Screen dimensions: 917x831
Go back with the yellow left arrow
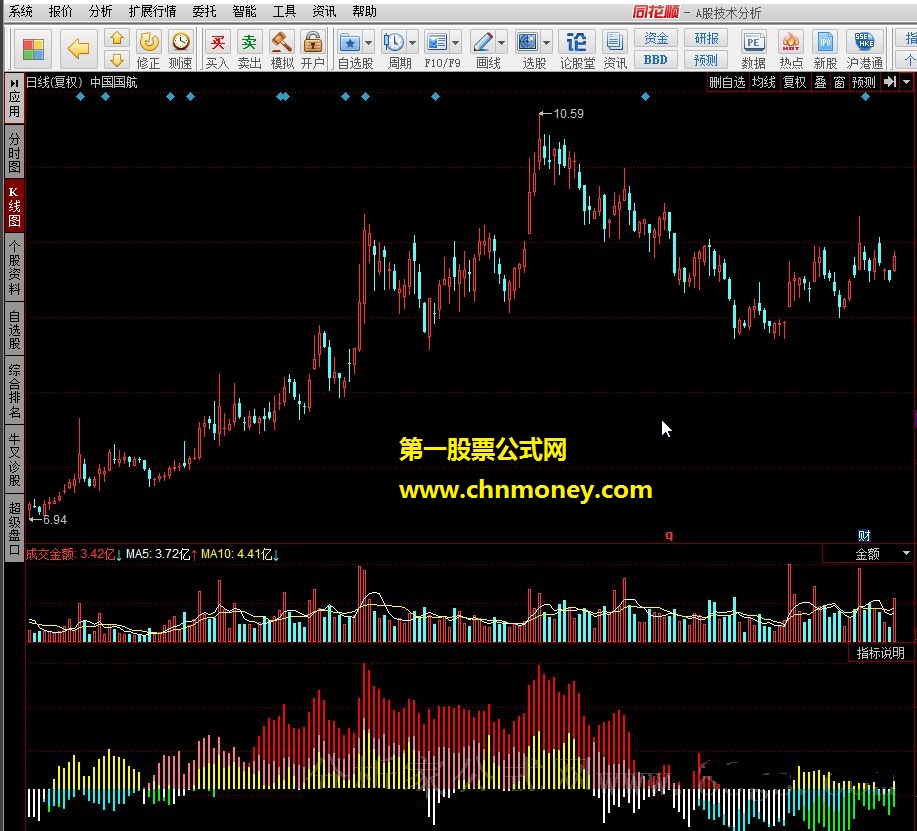pos(78,49)
